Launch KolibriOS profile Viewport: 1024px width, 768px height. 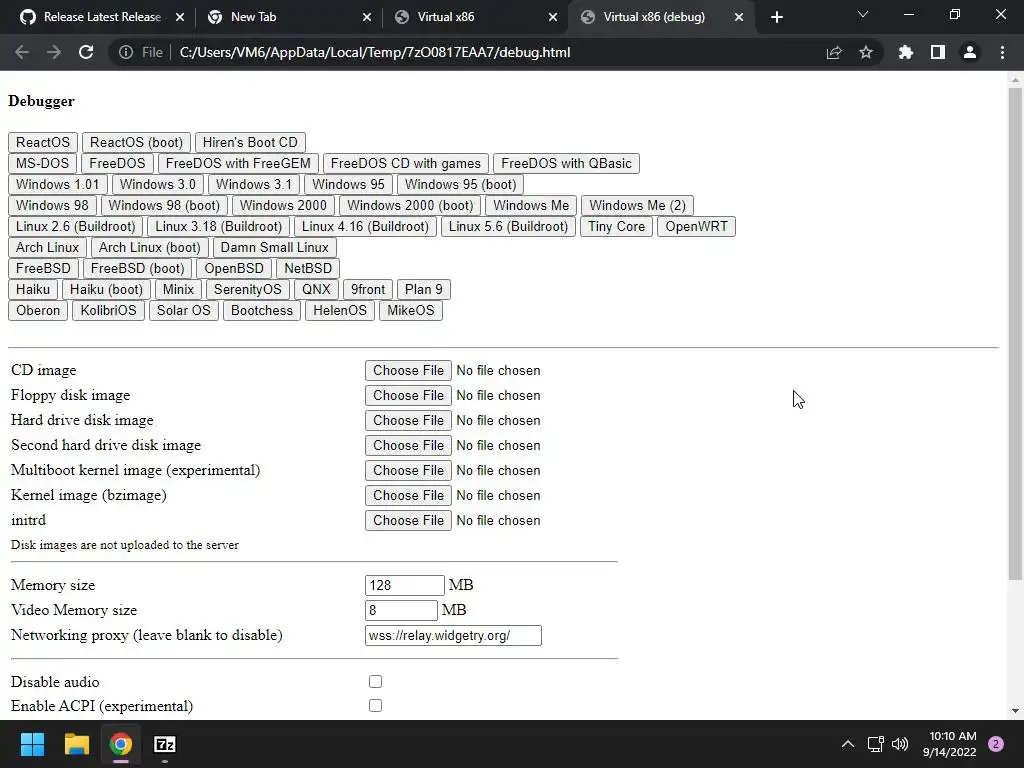[x=108, y=310]
